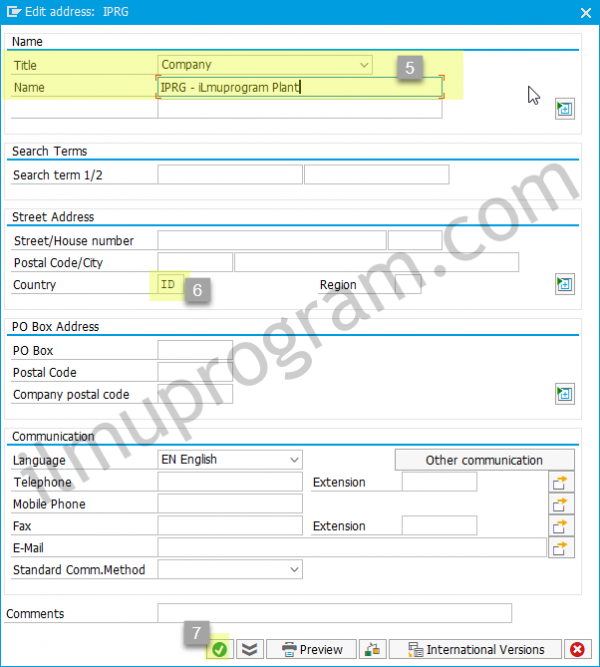Click the icon button next to Preview

(x=372, y=650)
